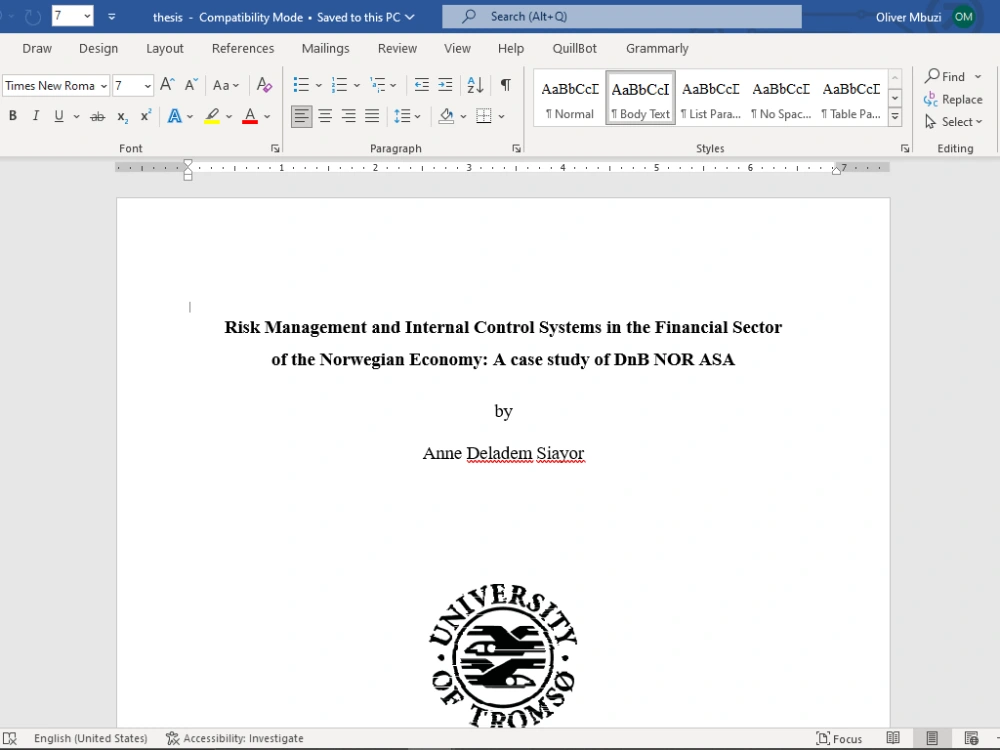This screenshot has width=1000, height=750.
Task: Click Focus mode in status bar
Action: [x=839, y=739]
